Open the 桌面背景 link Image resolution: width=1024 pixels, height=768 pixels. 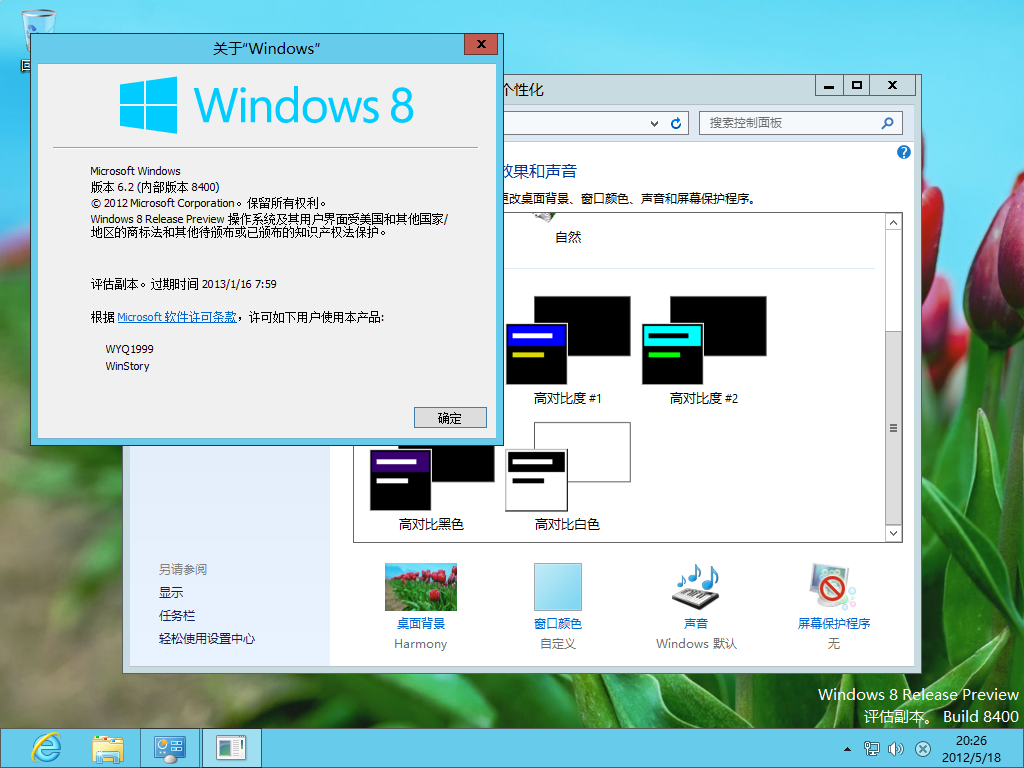(x=421, y=624)
